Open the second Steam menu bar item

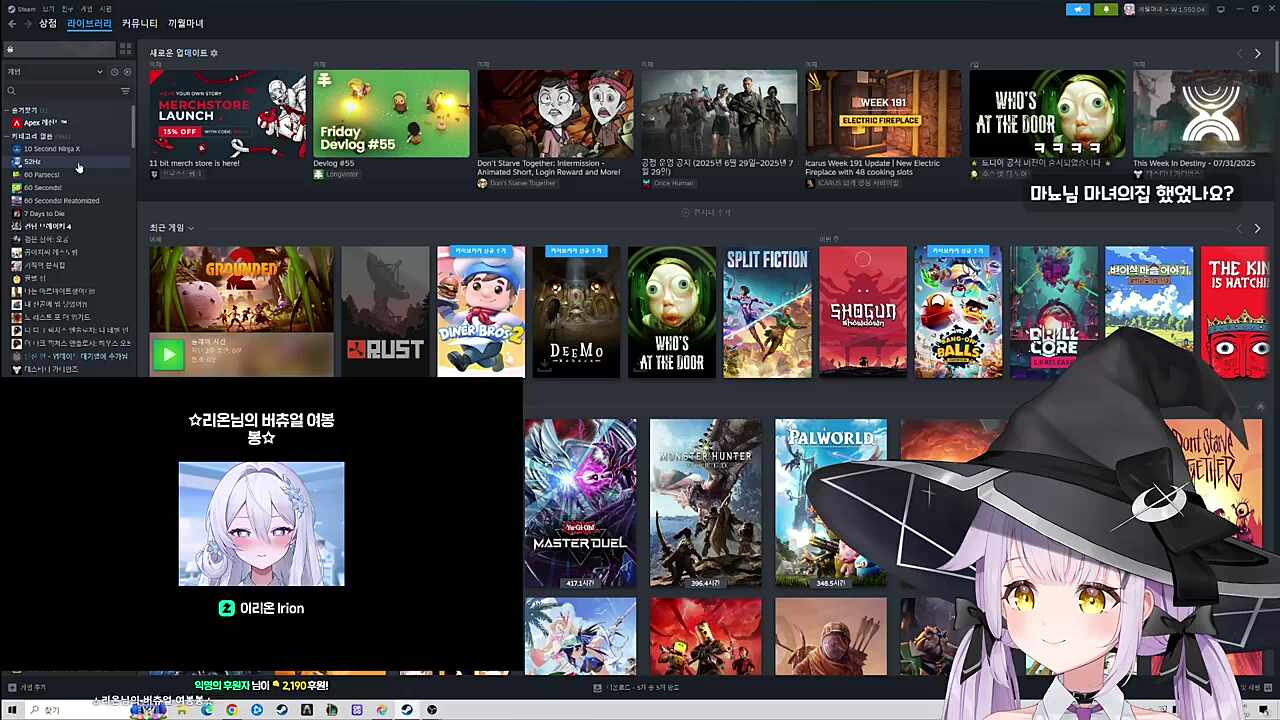click(49, 9)
